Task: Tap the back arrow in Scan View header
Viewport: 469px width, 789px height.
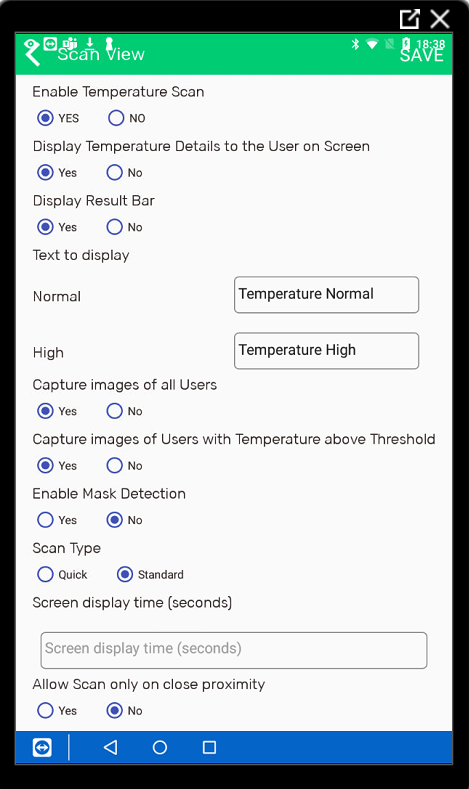Action: point(32,54)
